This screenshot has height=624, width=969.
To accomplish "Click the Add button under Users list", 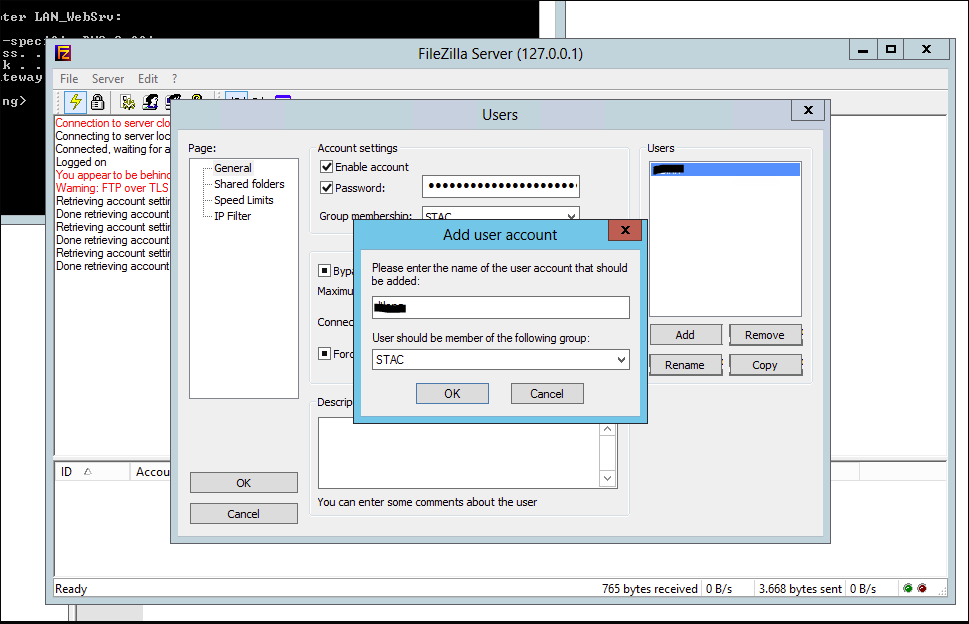I will click(x=685, y=335).
